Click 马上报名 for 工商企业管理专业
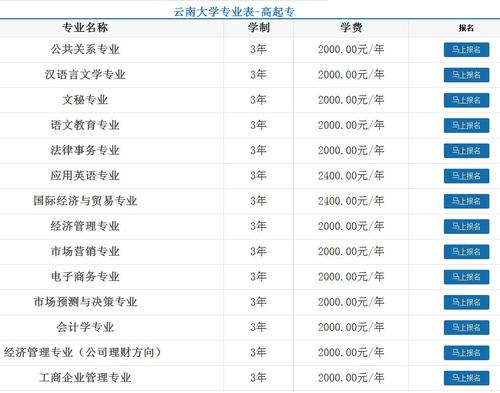 [x=466, y=378]
